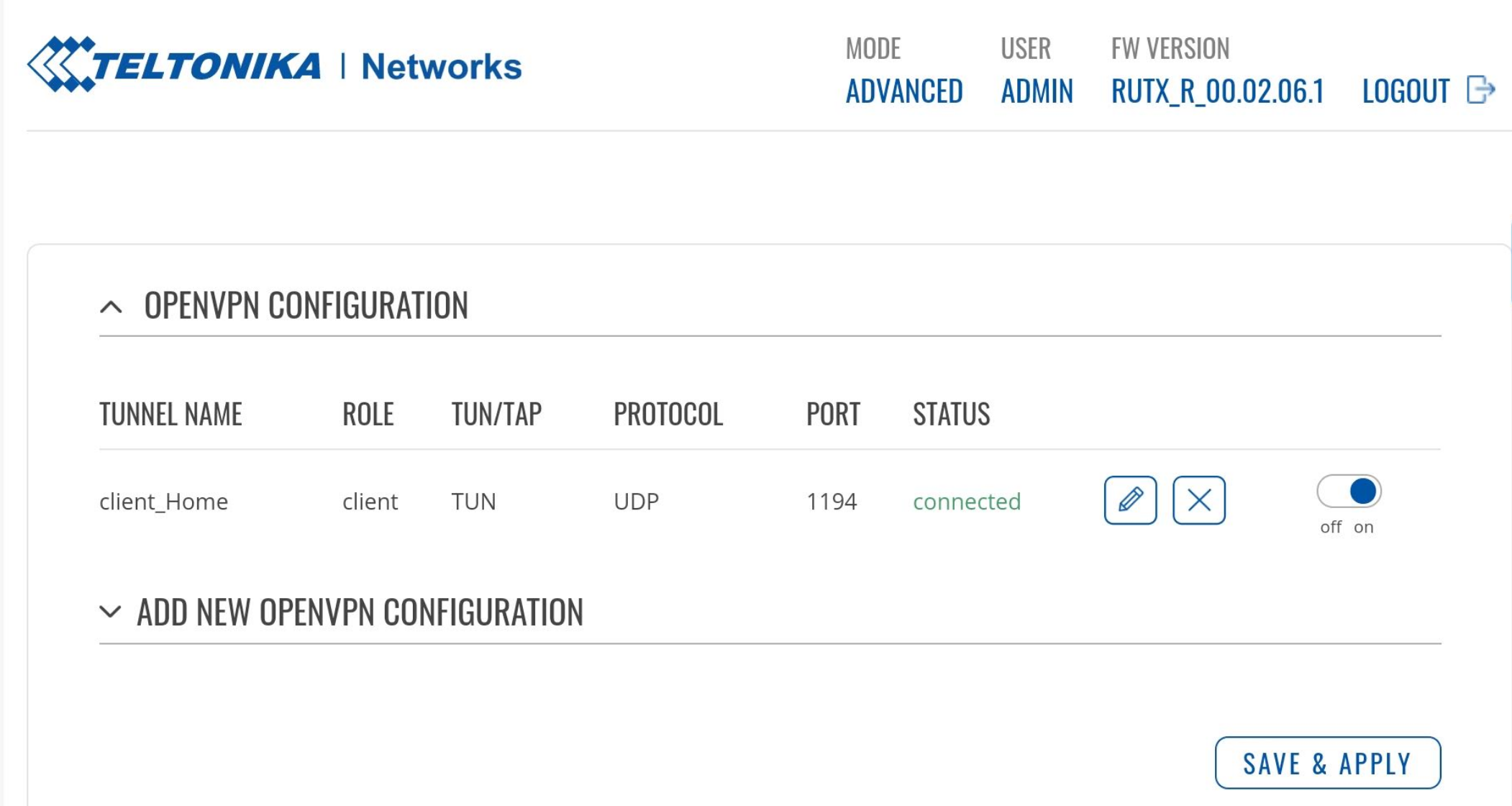This screenshot has width=1512, height=806.
Task: Edit the client_Home tunnel with pencil icon
Action: pos(1130,500)
